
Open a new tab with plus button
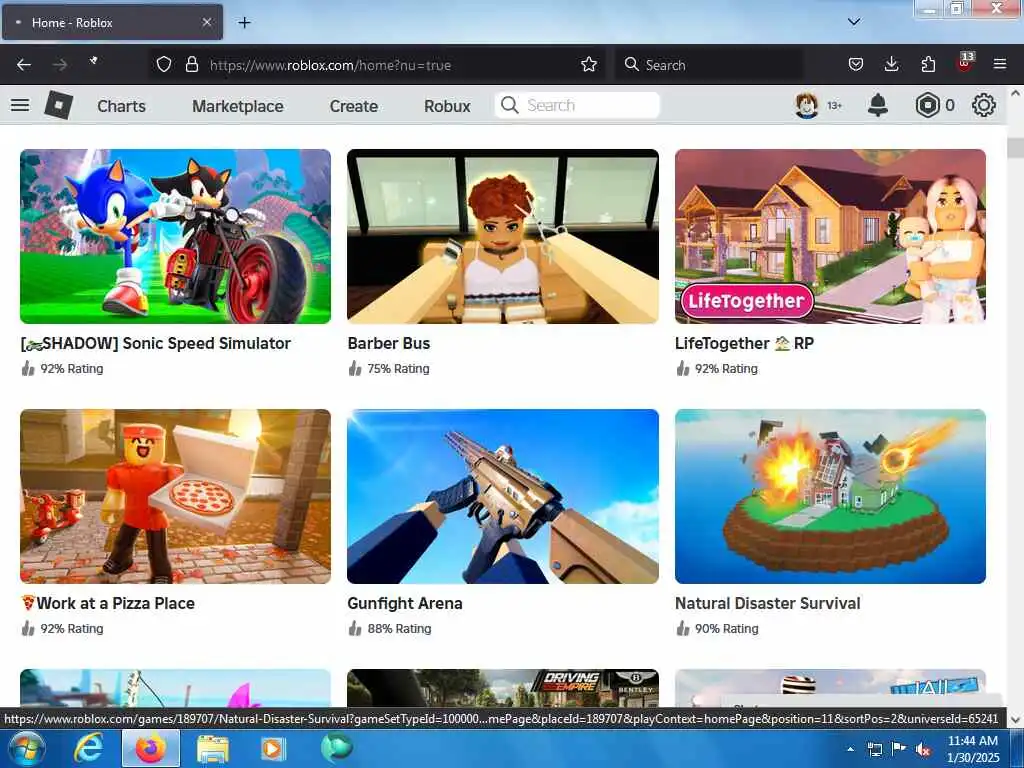click(244, 23)
